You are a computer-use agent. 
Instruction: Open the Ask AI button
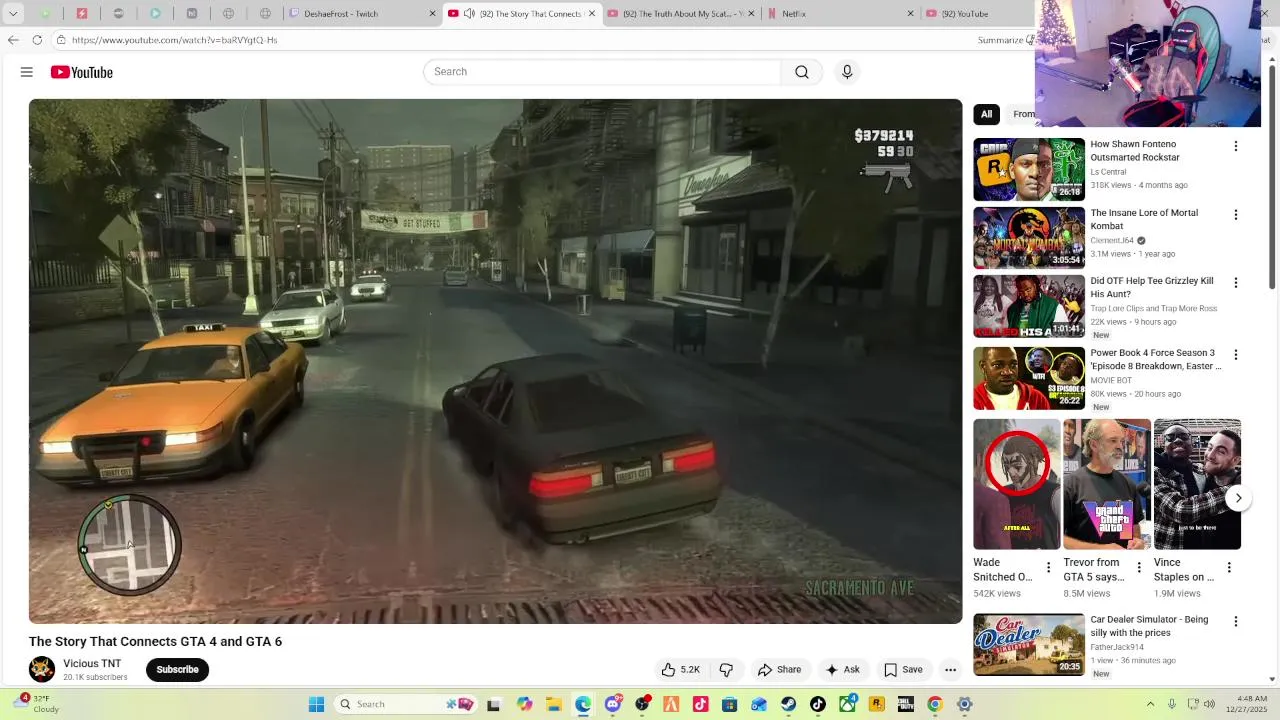coord(842,670)
